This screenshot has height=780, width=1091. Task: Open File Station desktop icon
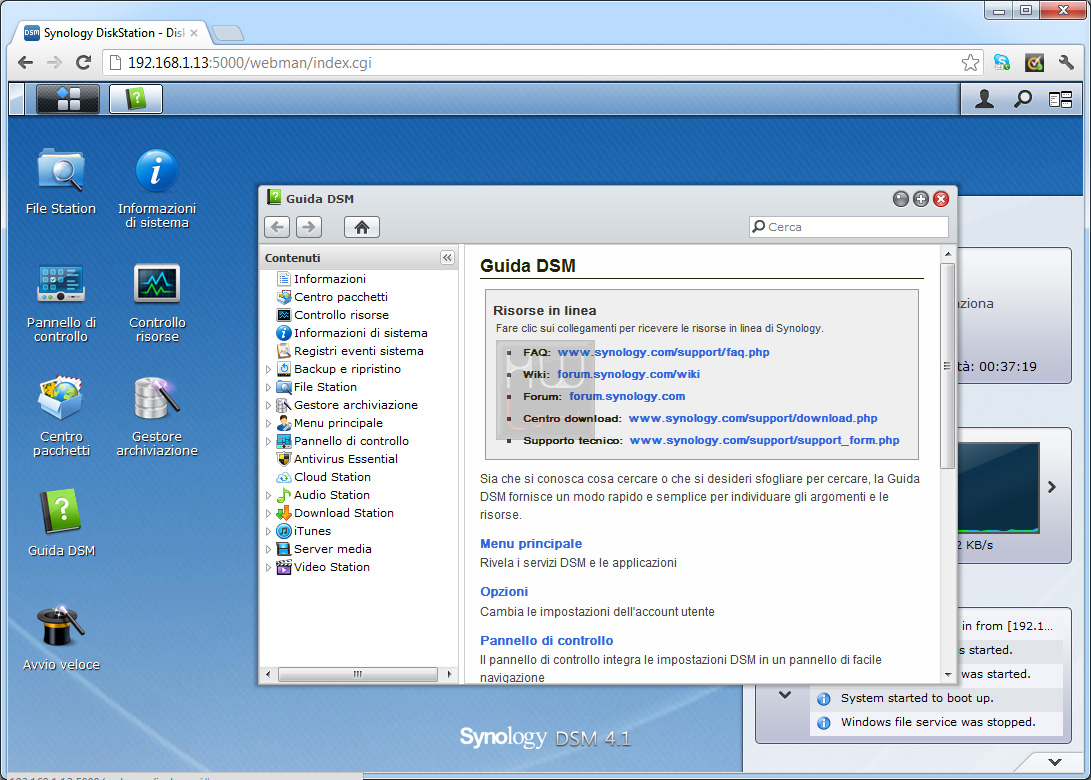click(61, 181)
